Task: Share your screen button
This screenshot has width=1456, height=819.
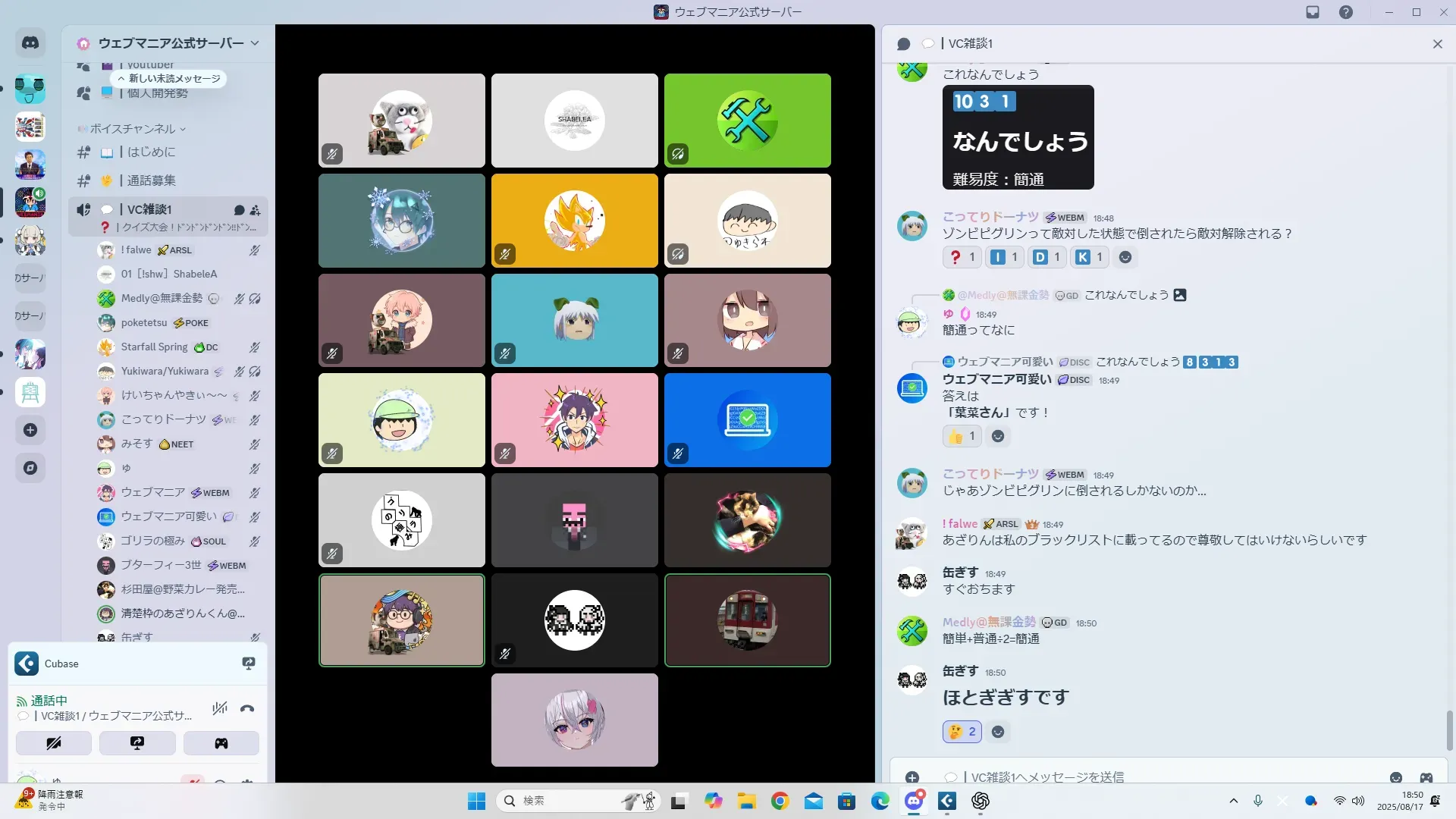Action: (x=137, y=743)
